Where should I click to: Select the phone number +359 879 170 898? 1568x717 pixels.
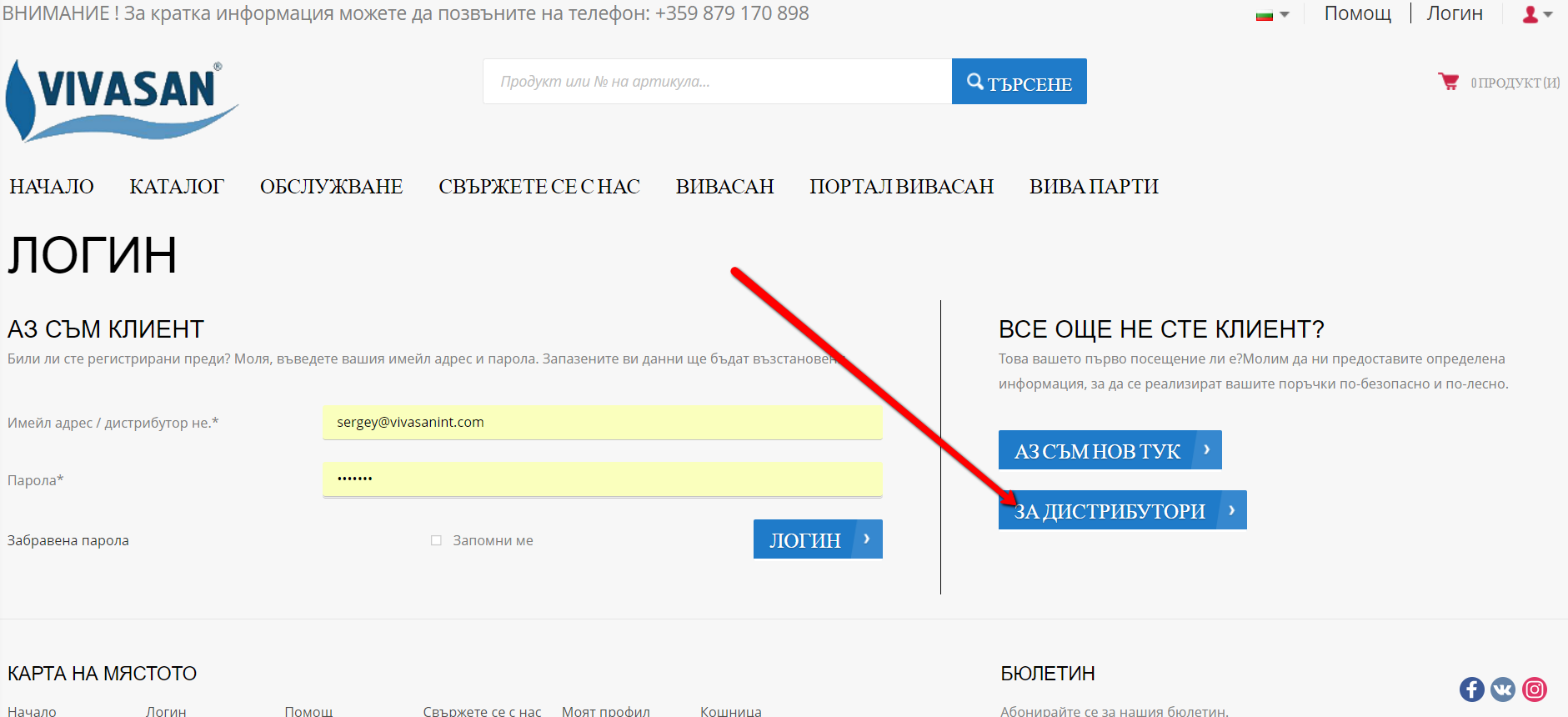tap(732, 13)
